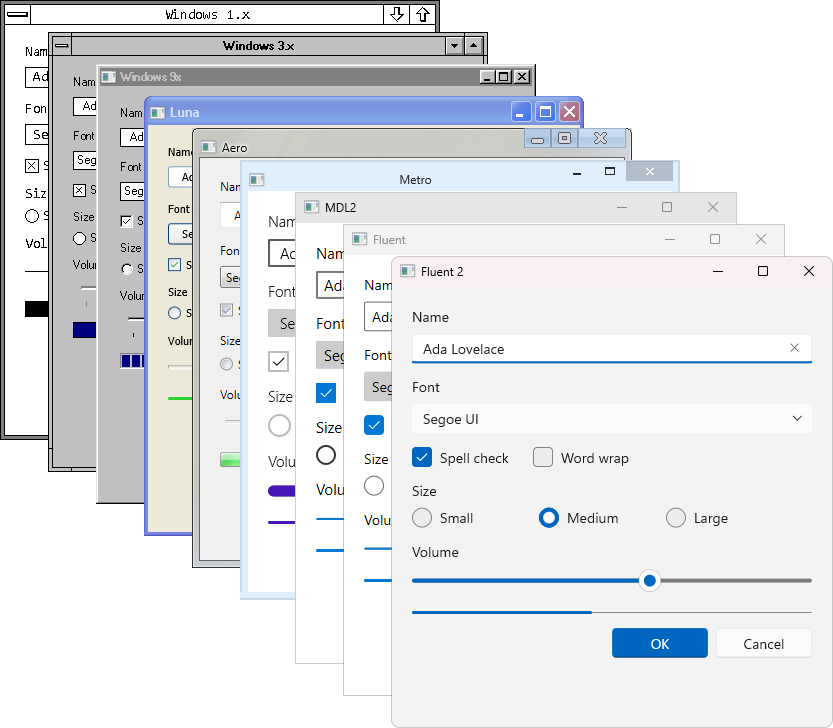Screen dimensions: 833x728
Task: Click the Windows 3.x title bar
Action: (x=259, y=46)
